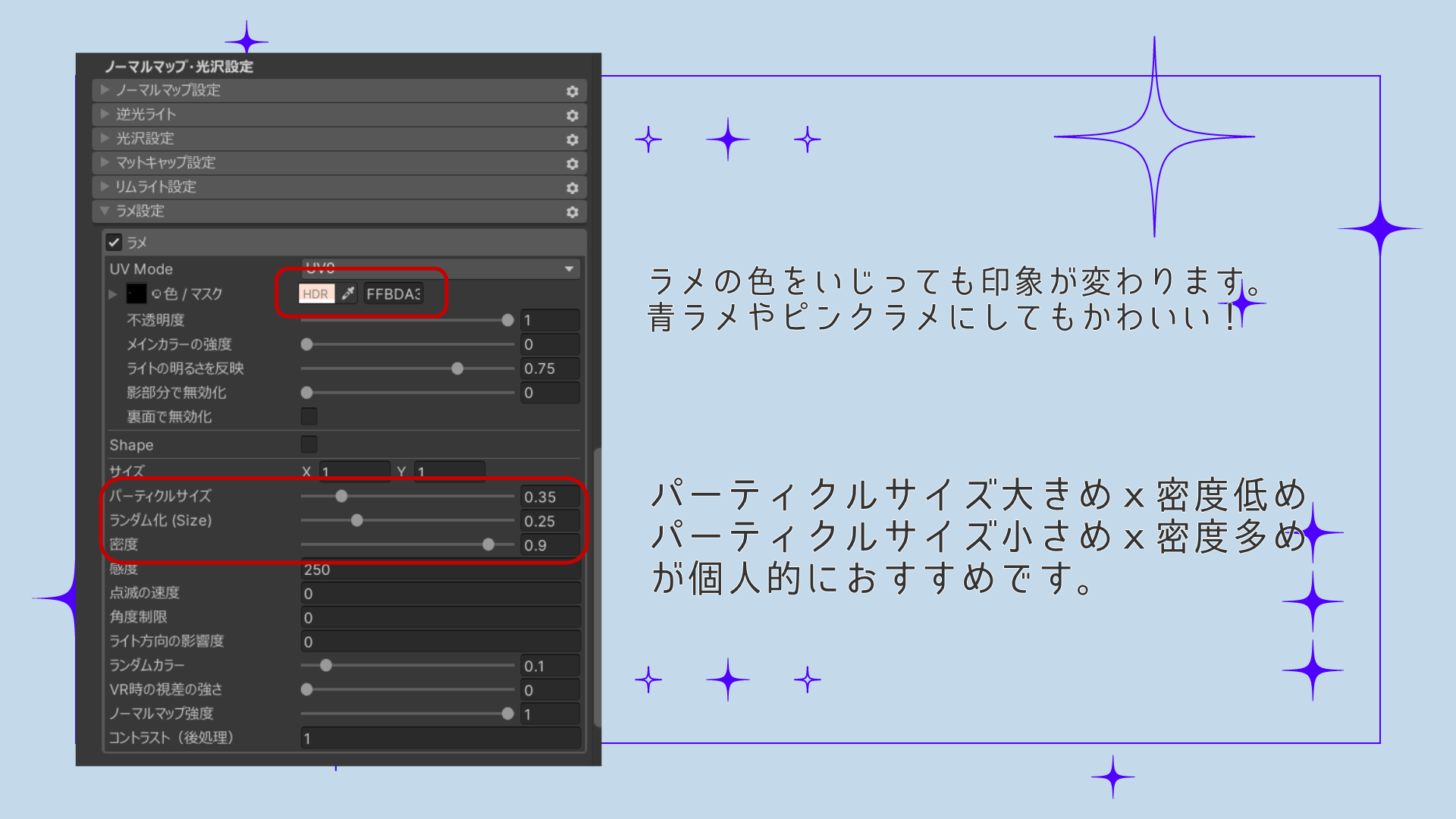Click the hex color field FFBDA3
The image size is (1456, 819).
(393, 293)
